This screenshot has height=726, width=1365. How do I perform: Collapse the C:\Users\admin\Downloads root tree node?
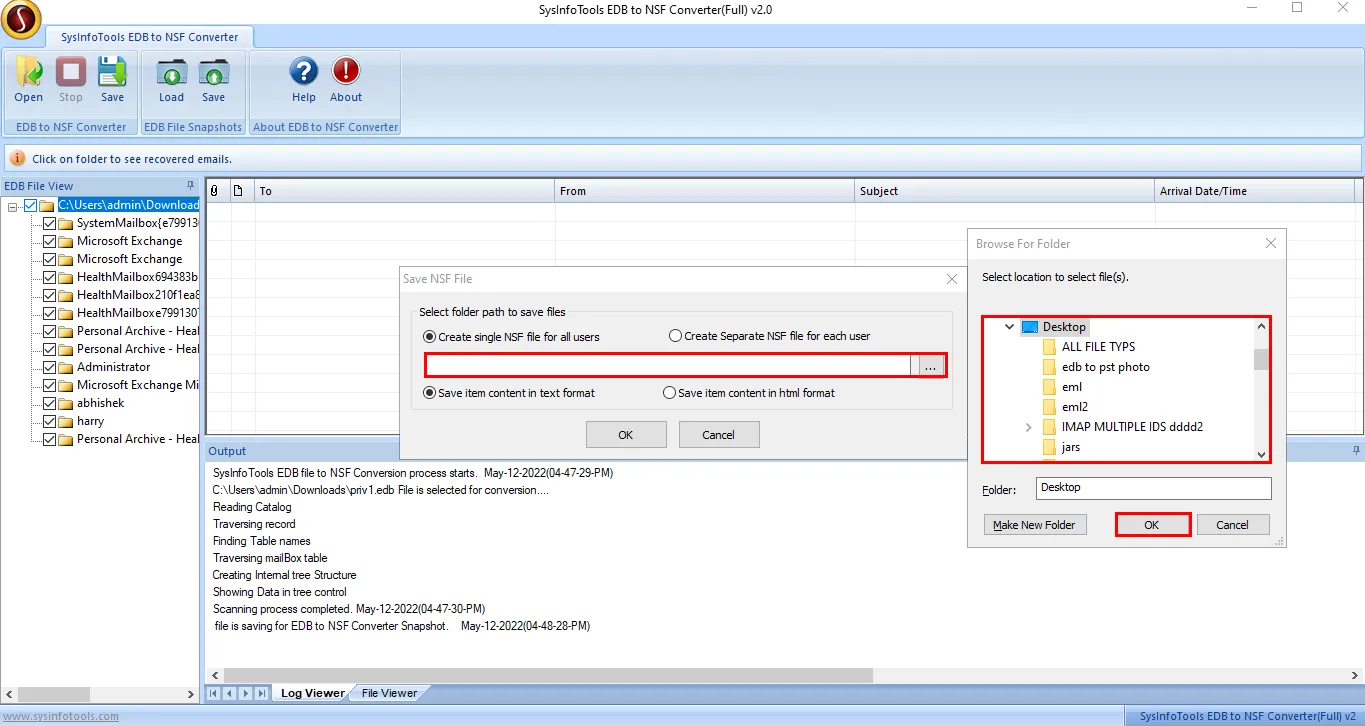pos(13,206)
